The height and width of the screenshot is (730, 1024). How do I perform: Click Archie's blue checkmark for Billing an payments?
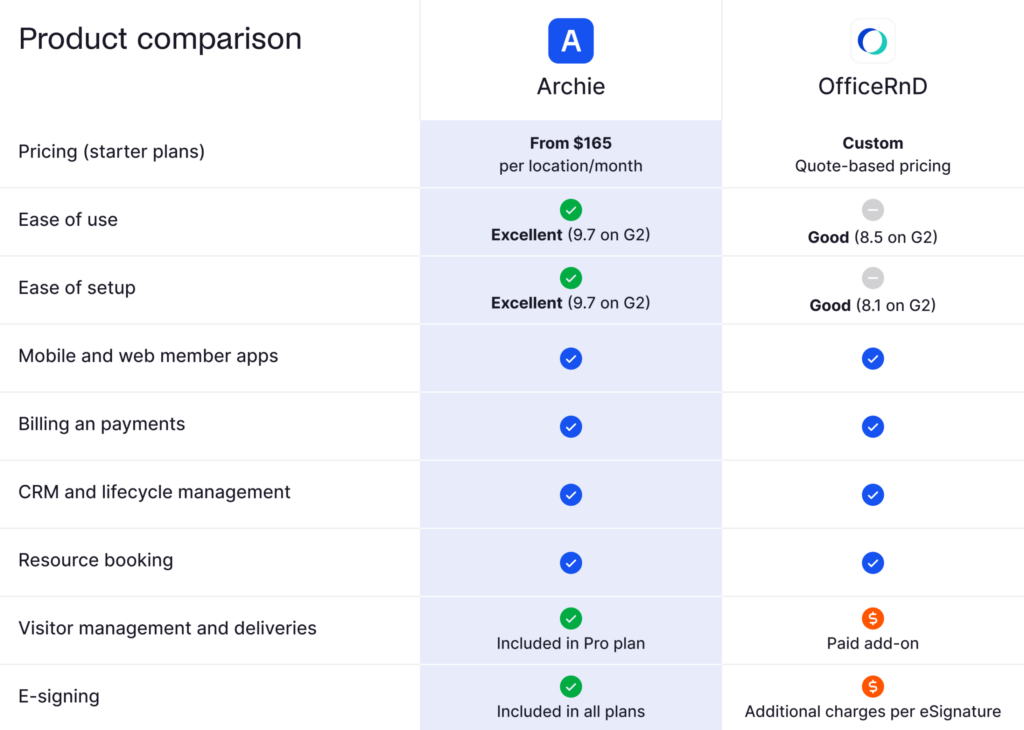pos(570,426)
